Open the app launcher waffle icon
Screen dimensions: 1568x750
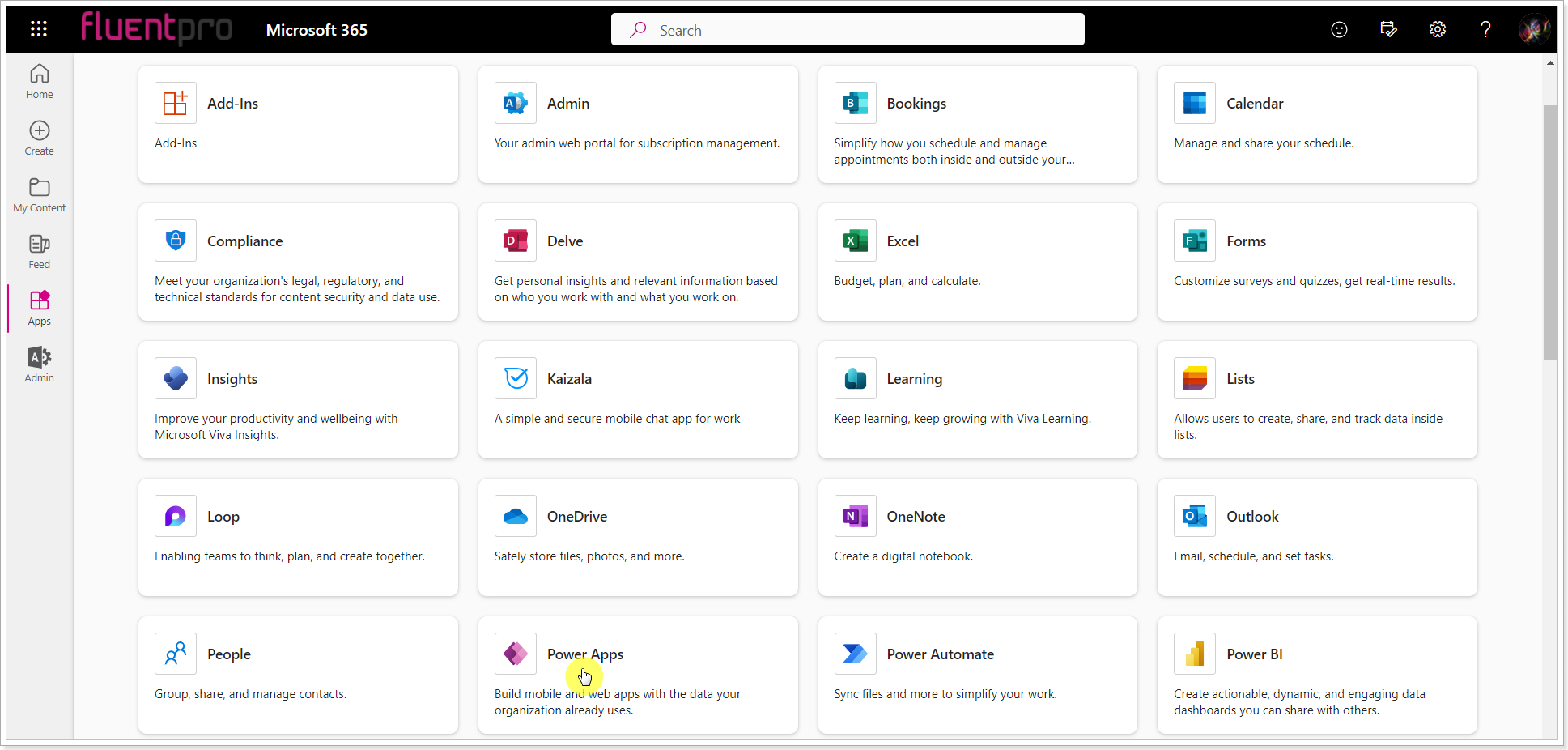(38, 28)
